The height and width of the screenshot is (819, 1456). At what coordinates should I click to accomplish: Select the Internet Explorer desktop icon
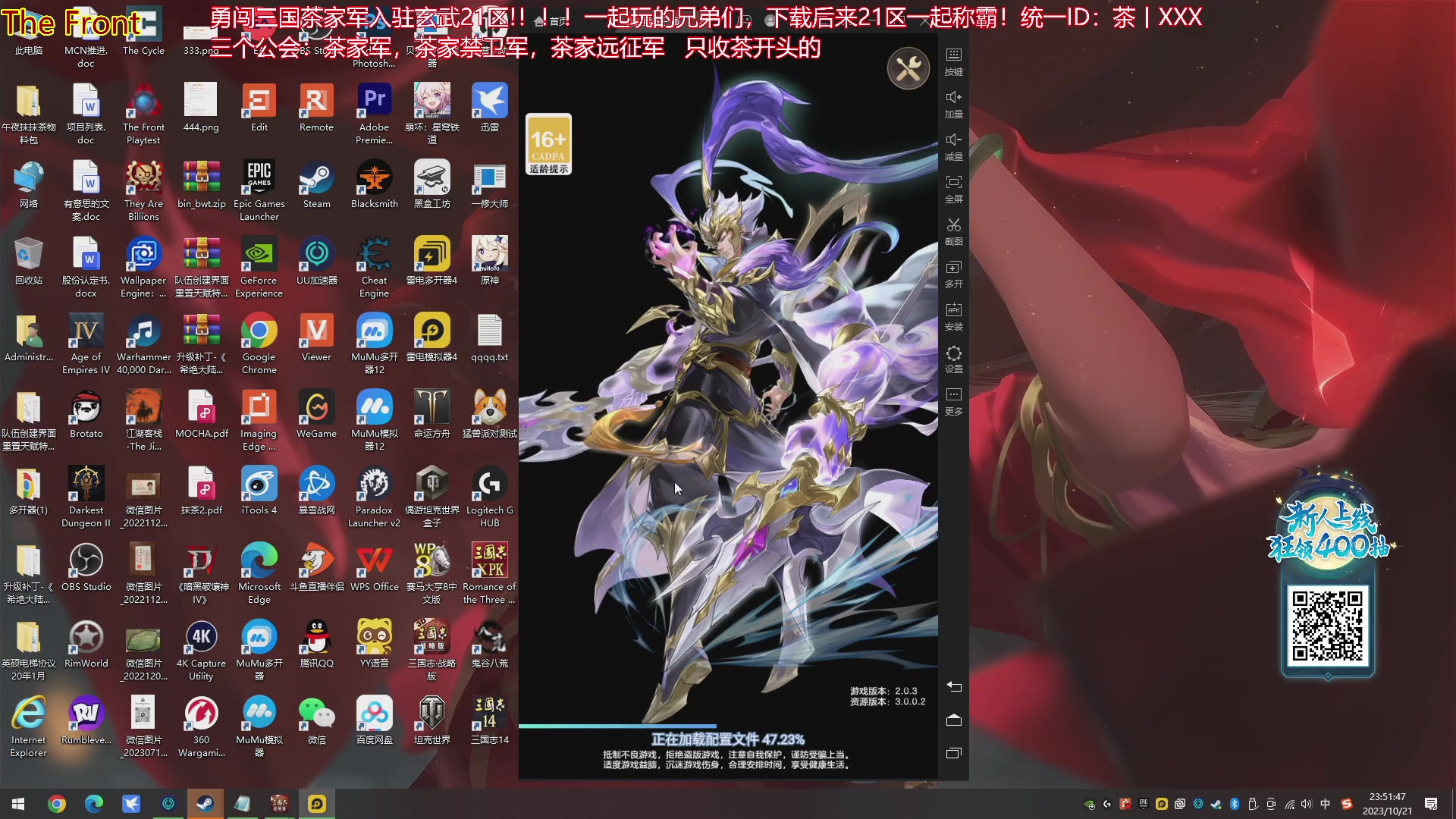point(29,726)
